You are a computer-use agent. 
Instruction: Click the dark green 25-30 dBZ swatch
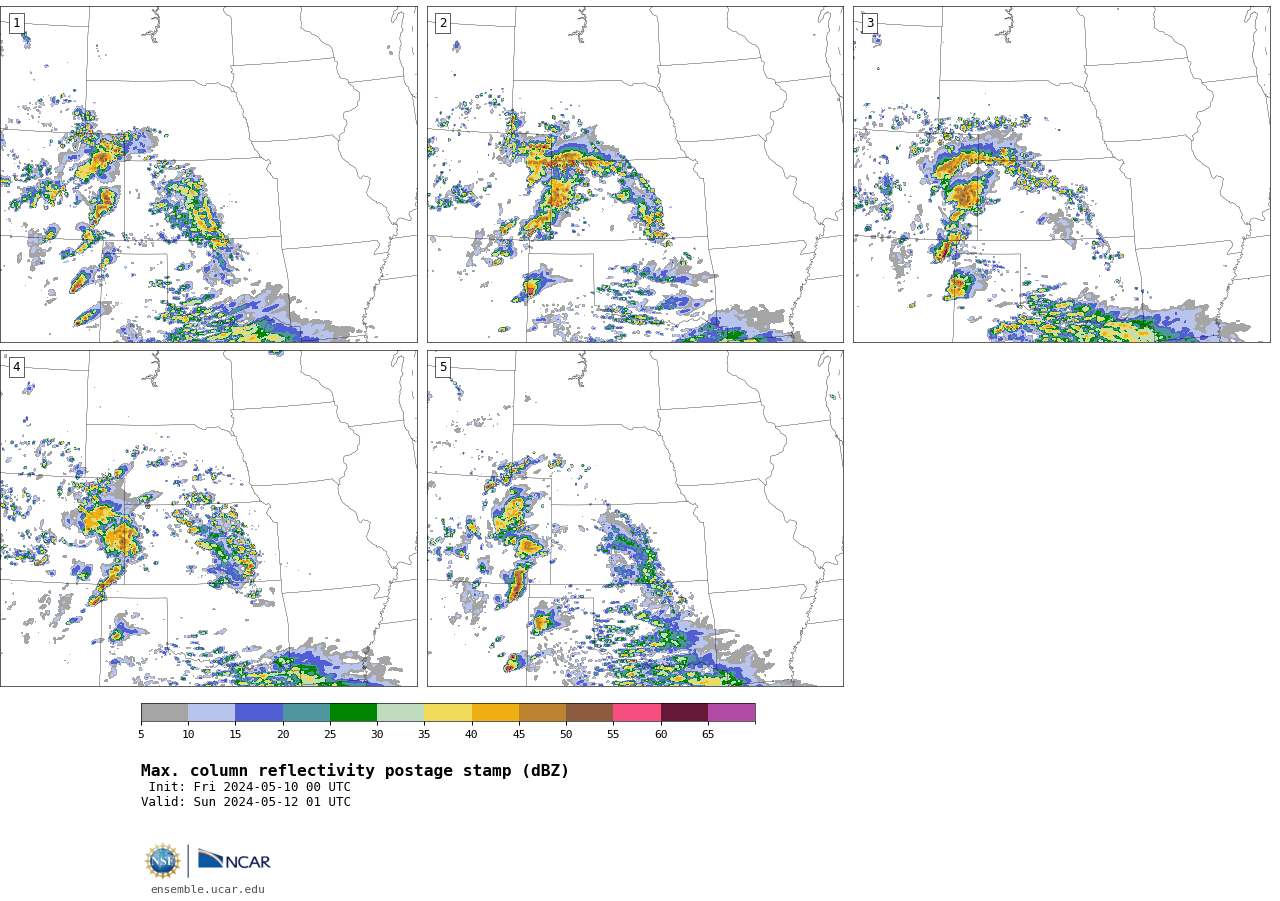click(x=353, y=712)
